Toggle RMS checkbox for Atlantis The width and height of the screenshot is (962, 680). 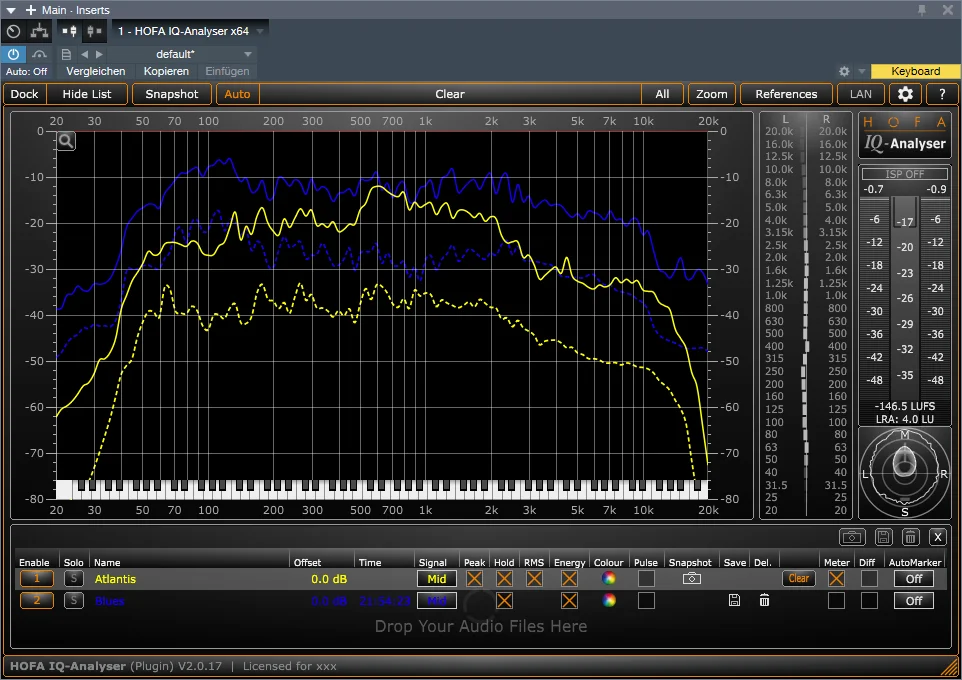(x=534, y=579)
